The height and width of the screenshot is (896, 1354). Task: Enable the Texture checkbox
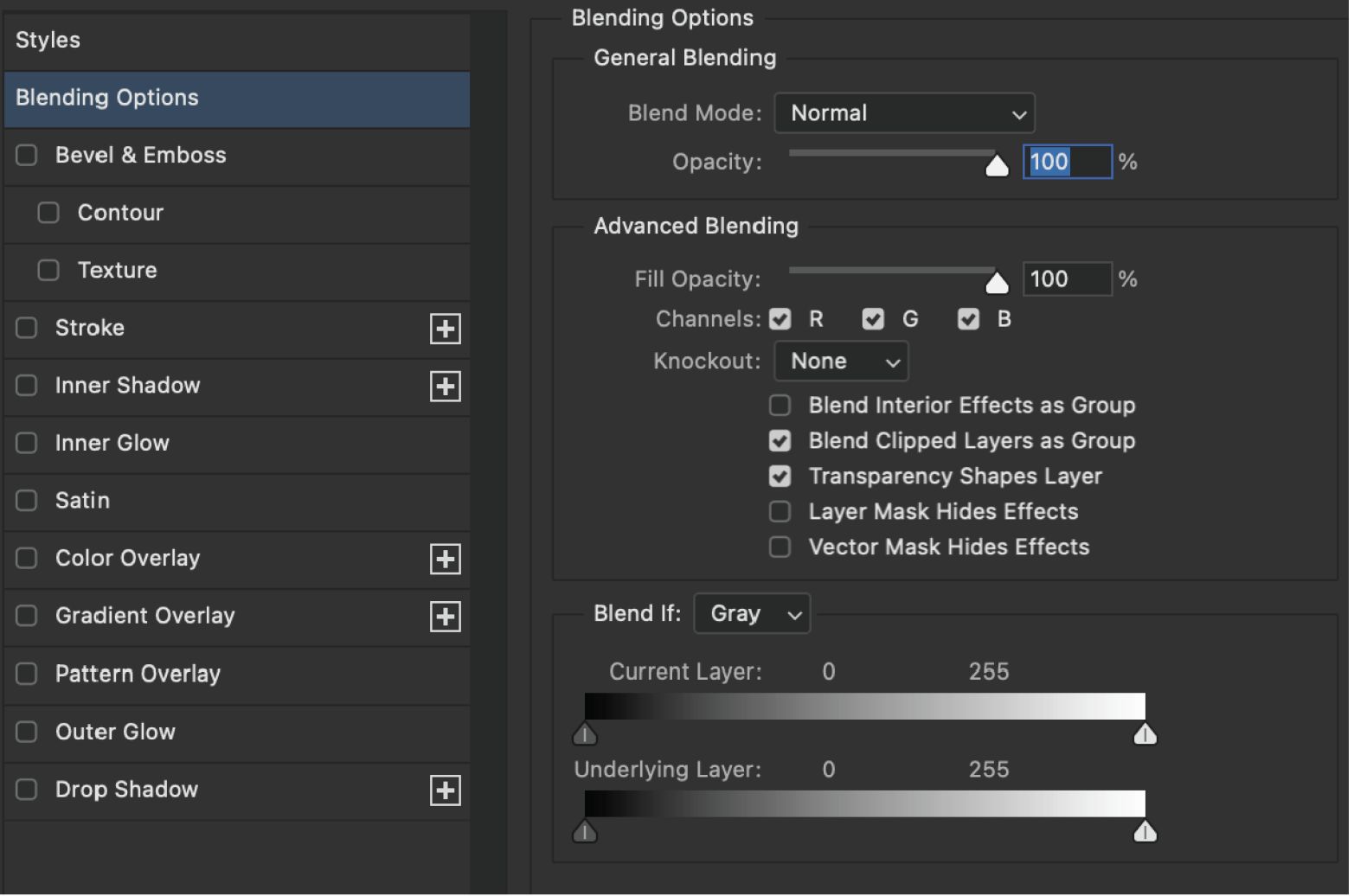[48, 271]
